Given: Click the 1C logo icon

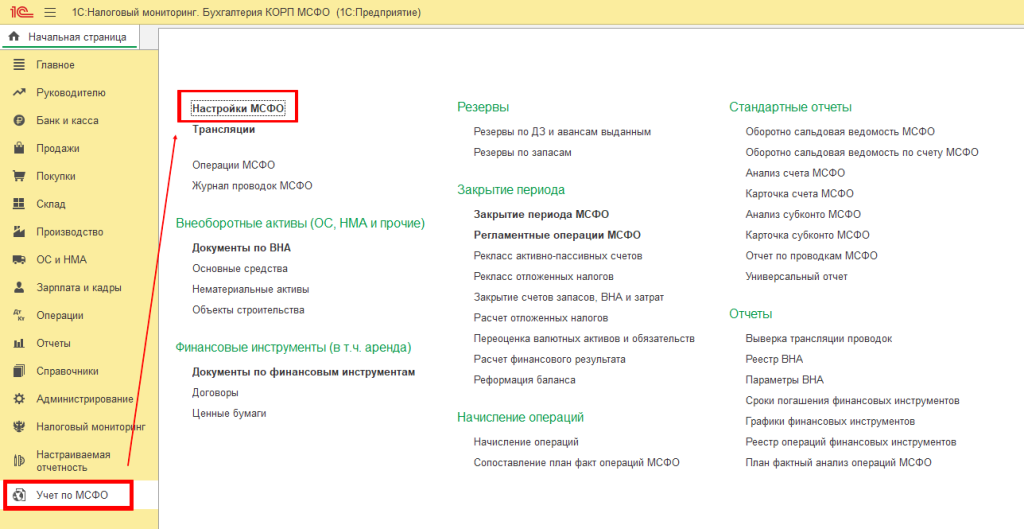Looking at the screenshot, I should point(19,12).
